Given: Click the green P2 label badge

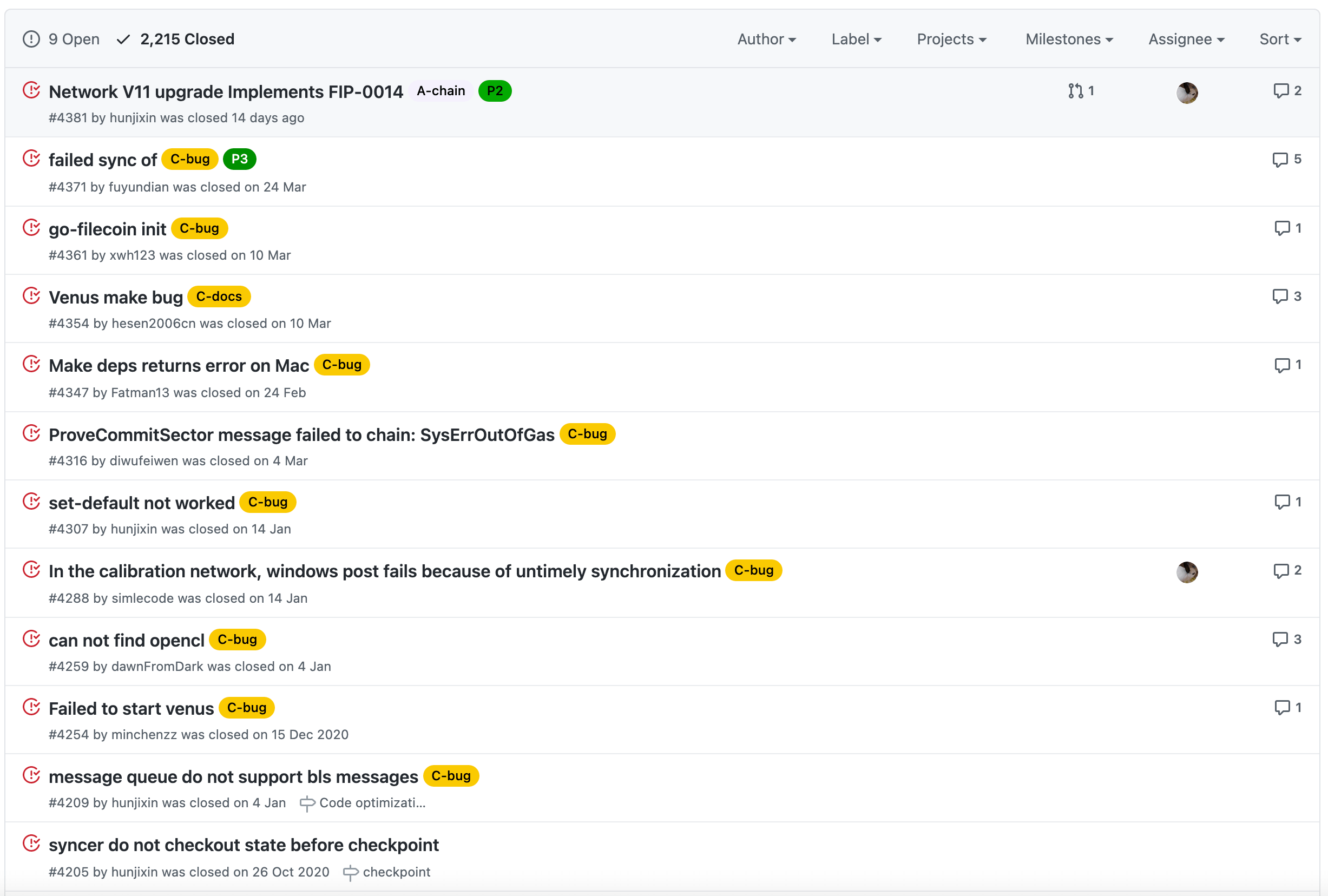Looking at the screenshot, I should pos(494,91).
